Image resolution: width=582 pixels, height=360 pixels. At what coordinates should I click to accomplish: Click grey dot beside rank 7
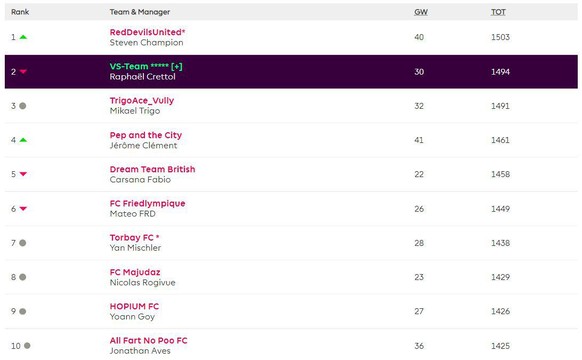(x=23, y=243)
